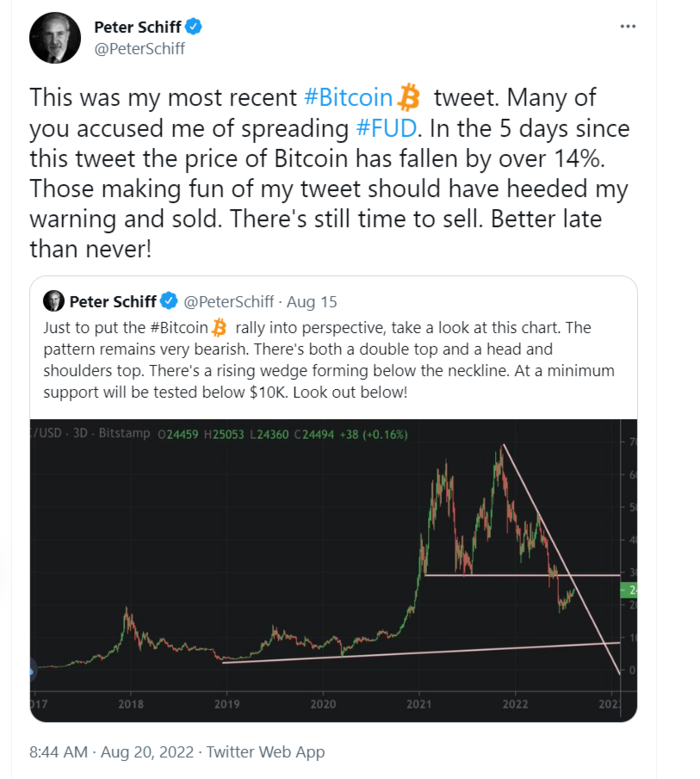This screenshot has height=779, width=700.
Task: Open the #Bitcoin hashtag in the main tweet
Action: click(x=348, y=97)
